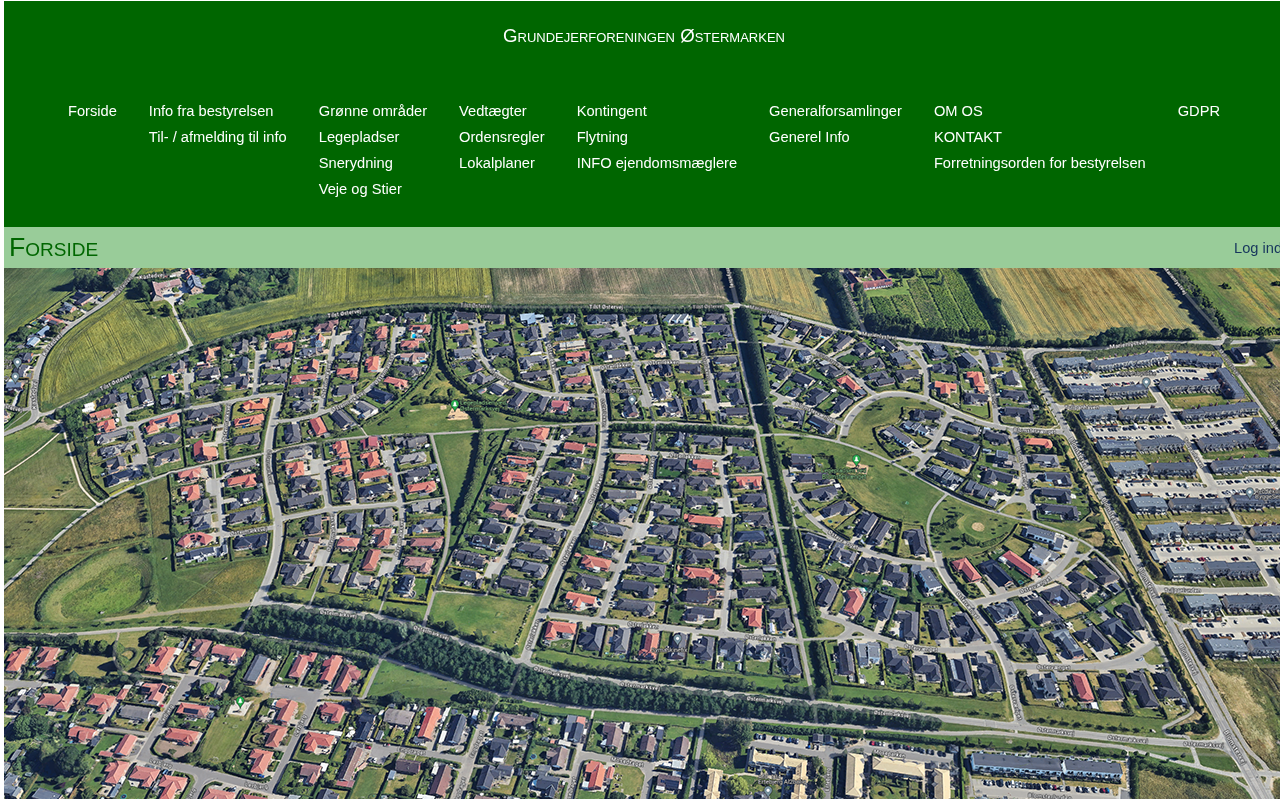1280x800 pixels.
Task: Open the Legepladser link
Action: pos(358,137)
